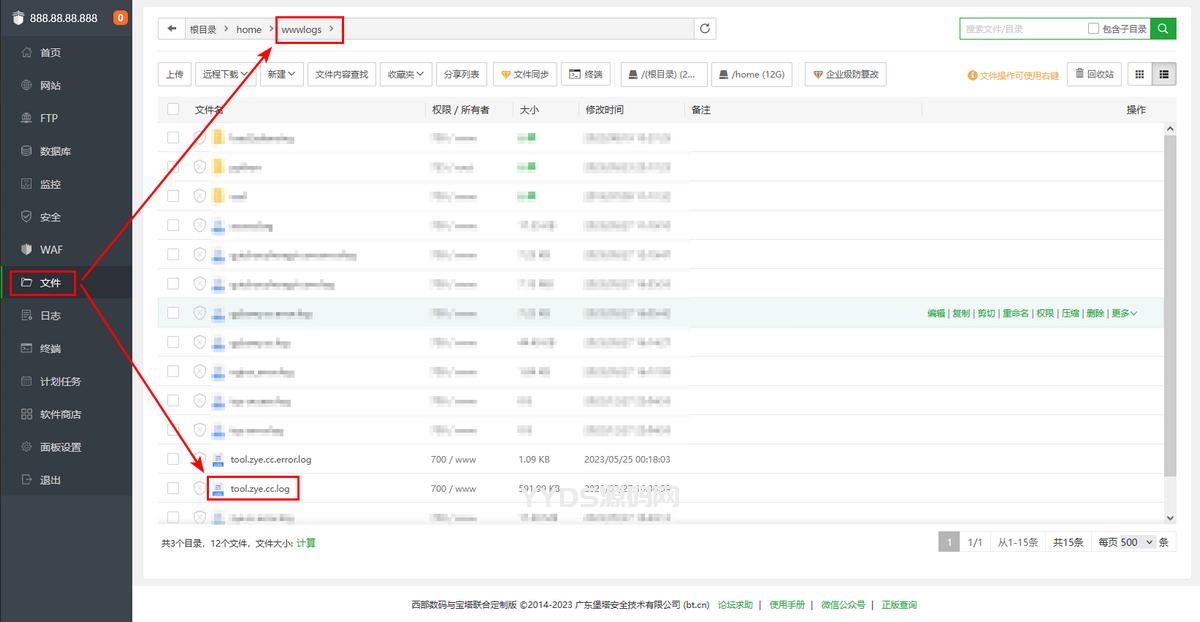This screenshot has height=622, width=1200.
Task: Open the recycle bin (回收站)
Action: tap(1094, 74)
